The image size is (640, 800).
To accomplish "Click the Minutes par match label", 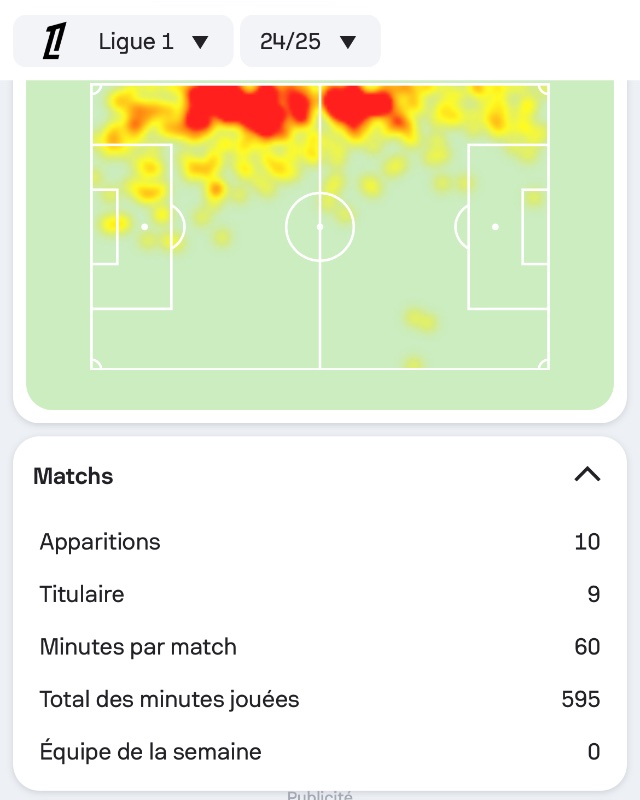I will click(138, 647).
